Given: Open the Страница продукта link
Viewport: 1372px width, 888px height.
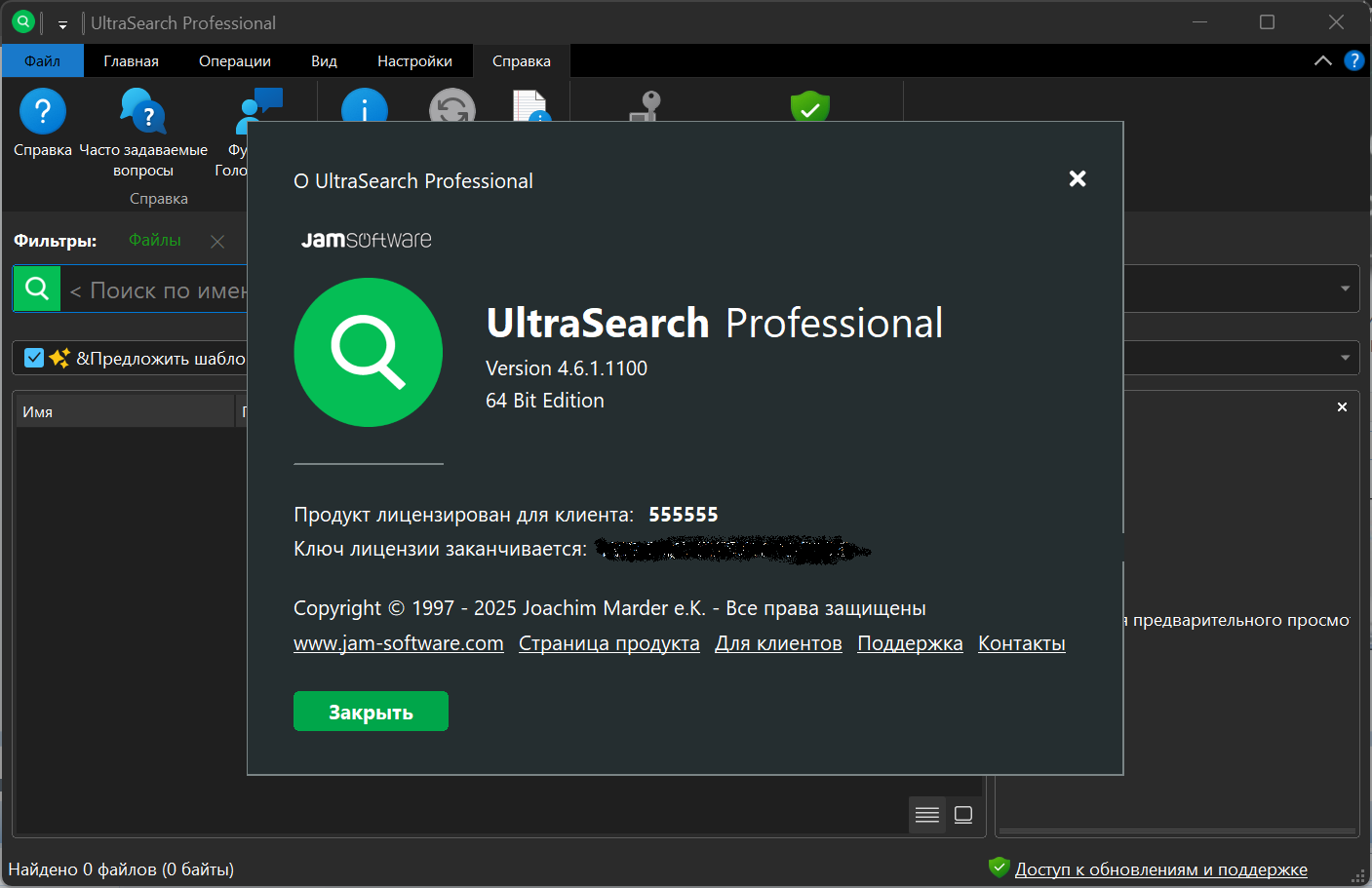Looking at the screenshot, I should (609, 643).
